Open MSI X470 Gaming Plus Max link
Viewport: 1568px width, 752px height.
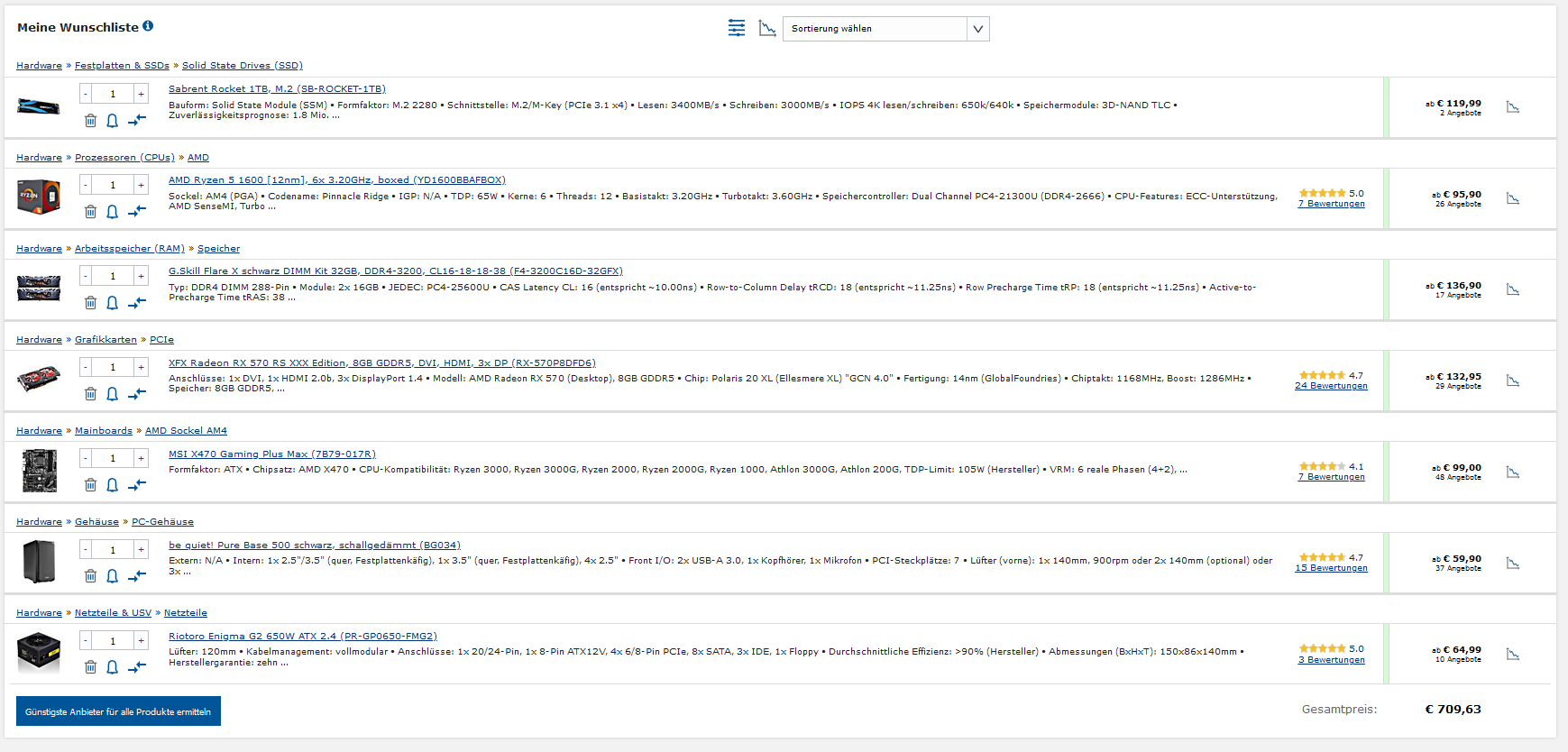[x=272, y=454]
